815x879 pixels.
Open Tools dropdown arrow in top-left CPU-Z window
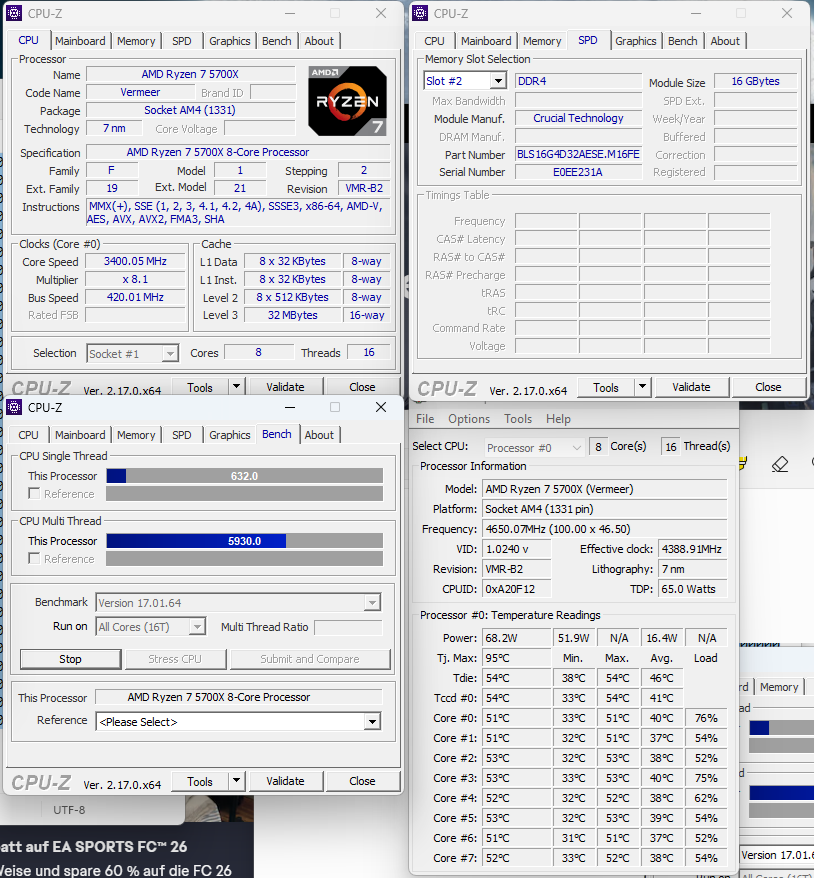click(237, 387)
